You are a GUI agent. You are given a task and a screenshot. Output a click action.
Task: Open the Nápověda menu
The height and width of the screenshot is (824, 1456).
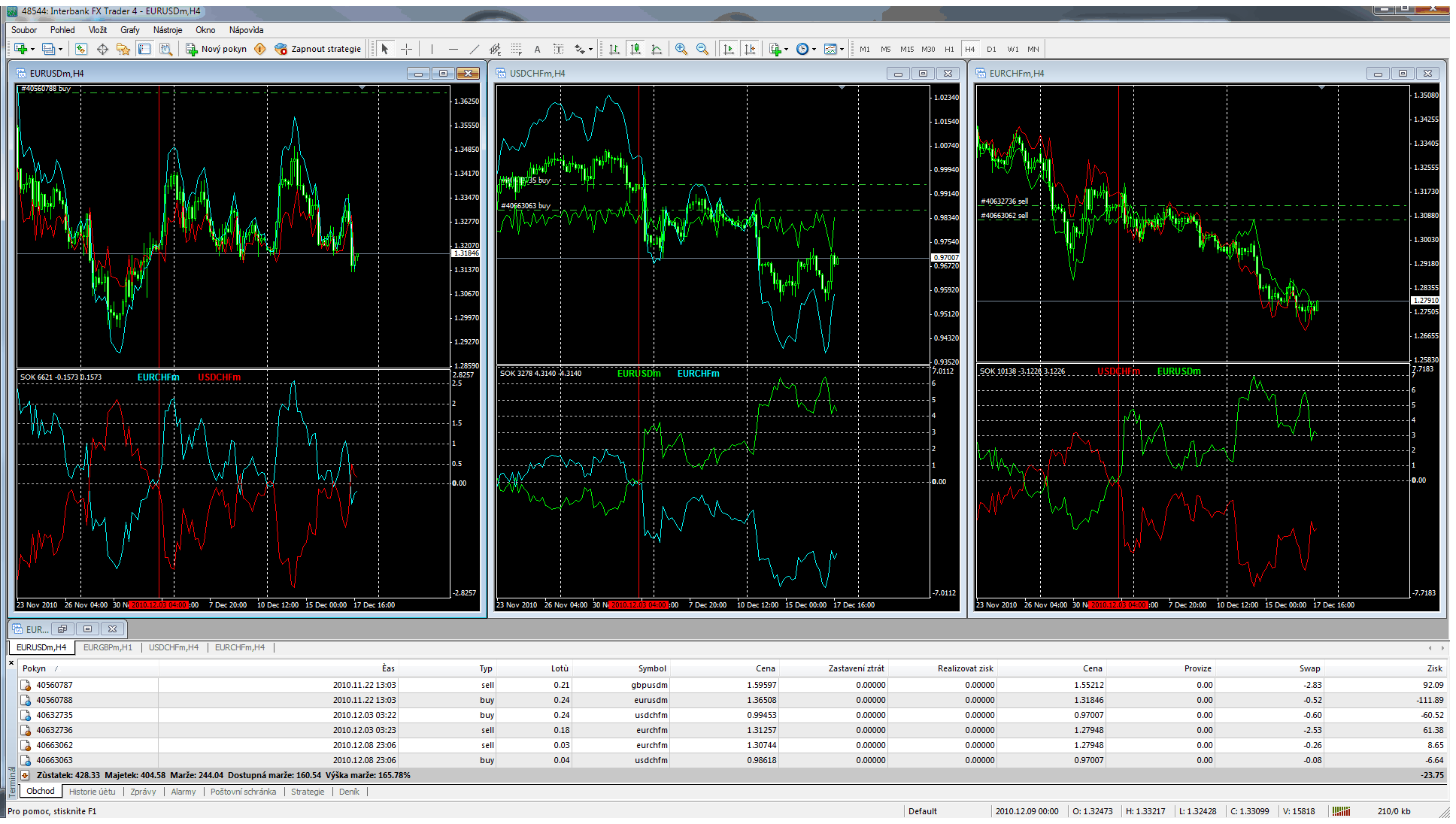pyautogui.click(x=246, y=30)
